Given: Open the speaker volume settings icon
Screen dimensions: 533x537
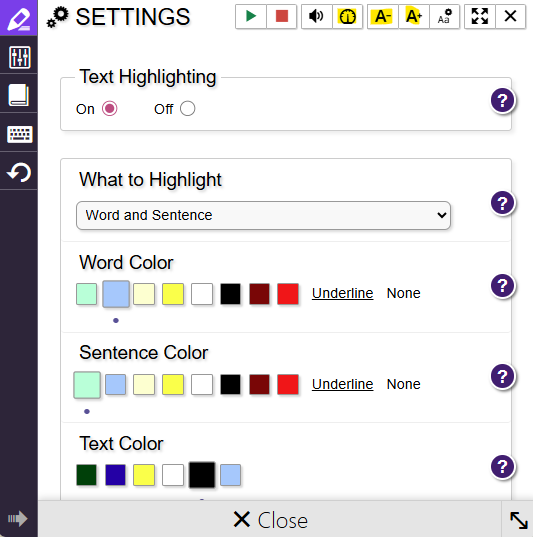Looking at the screenshot, I should (x=317, y=16).
